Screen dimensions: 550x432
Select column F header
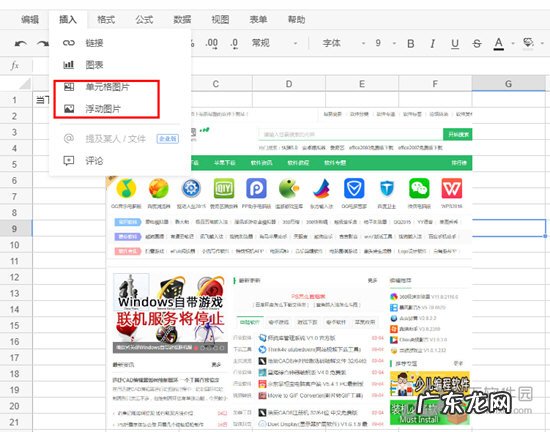[435, 84]
